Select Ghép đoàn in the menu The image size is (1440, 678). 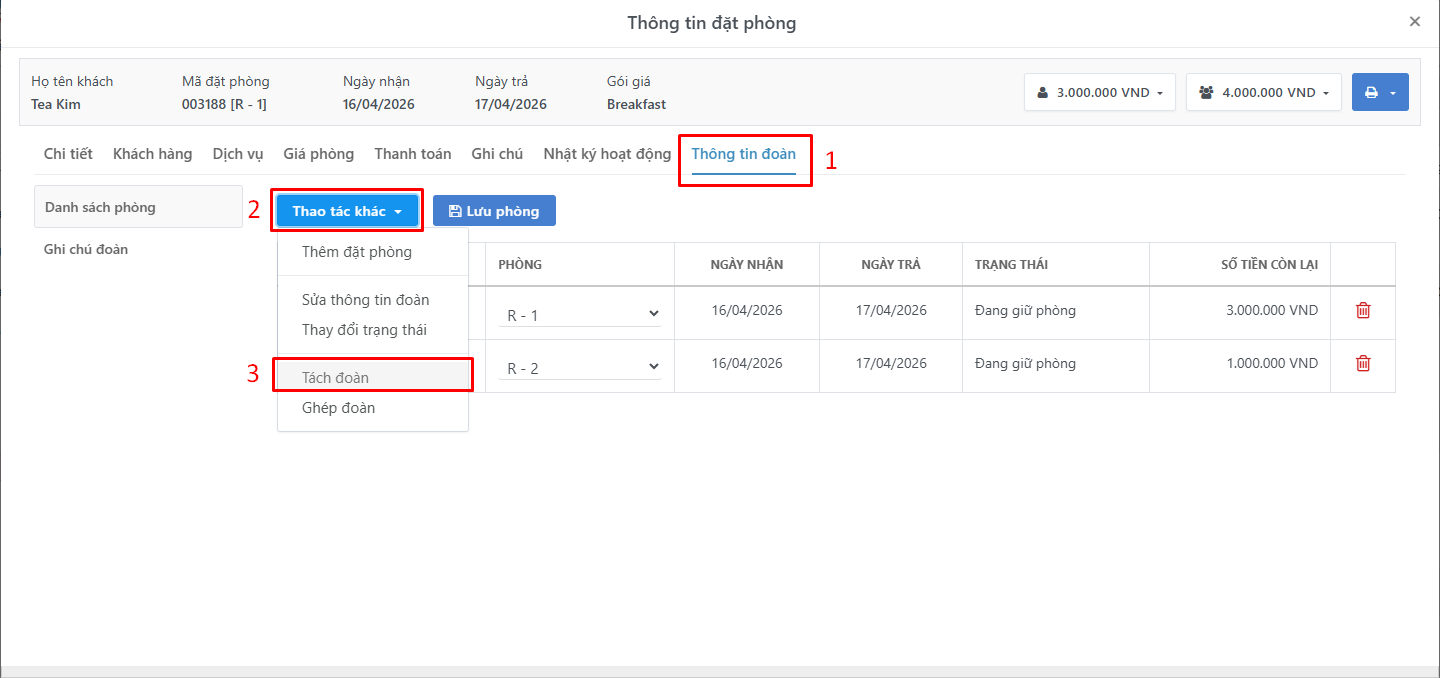click(373, 408)
